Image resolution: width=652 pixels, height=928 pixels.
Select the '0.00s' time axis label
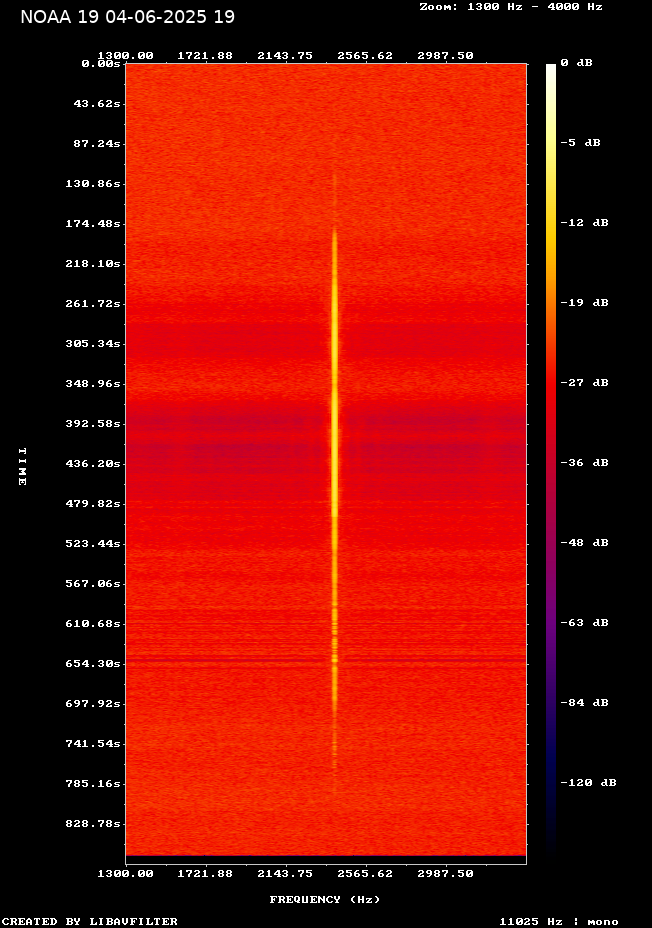pos(101,63)
